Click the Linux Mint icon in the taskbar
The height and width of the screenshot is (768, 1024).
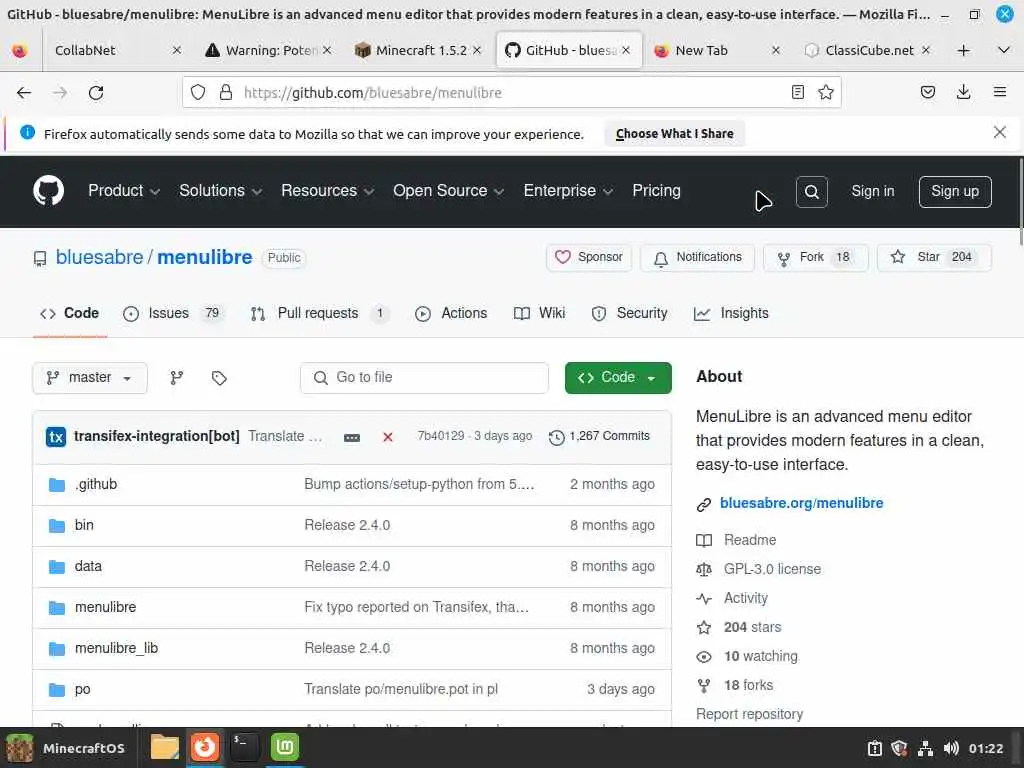(285, 747)
